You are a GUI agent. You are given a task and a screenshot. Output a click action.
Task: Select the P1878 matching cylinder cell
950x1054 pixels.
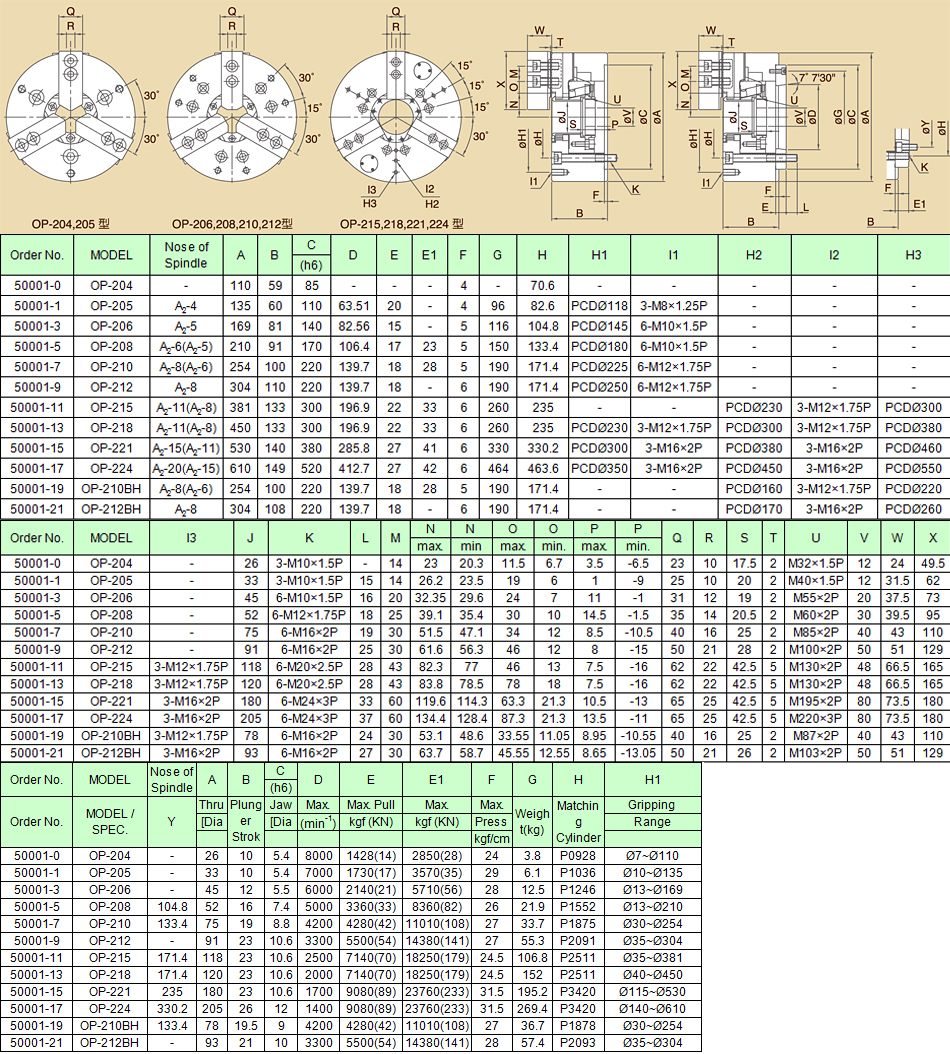578,1026
